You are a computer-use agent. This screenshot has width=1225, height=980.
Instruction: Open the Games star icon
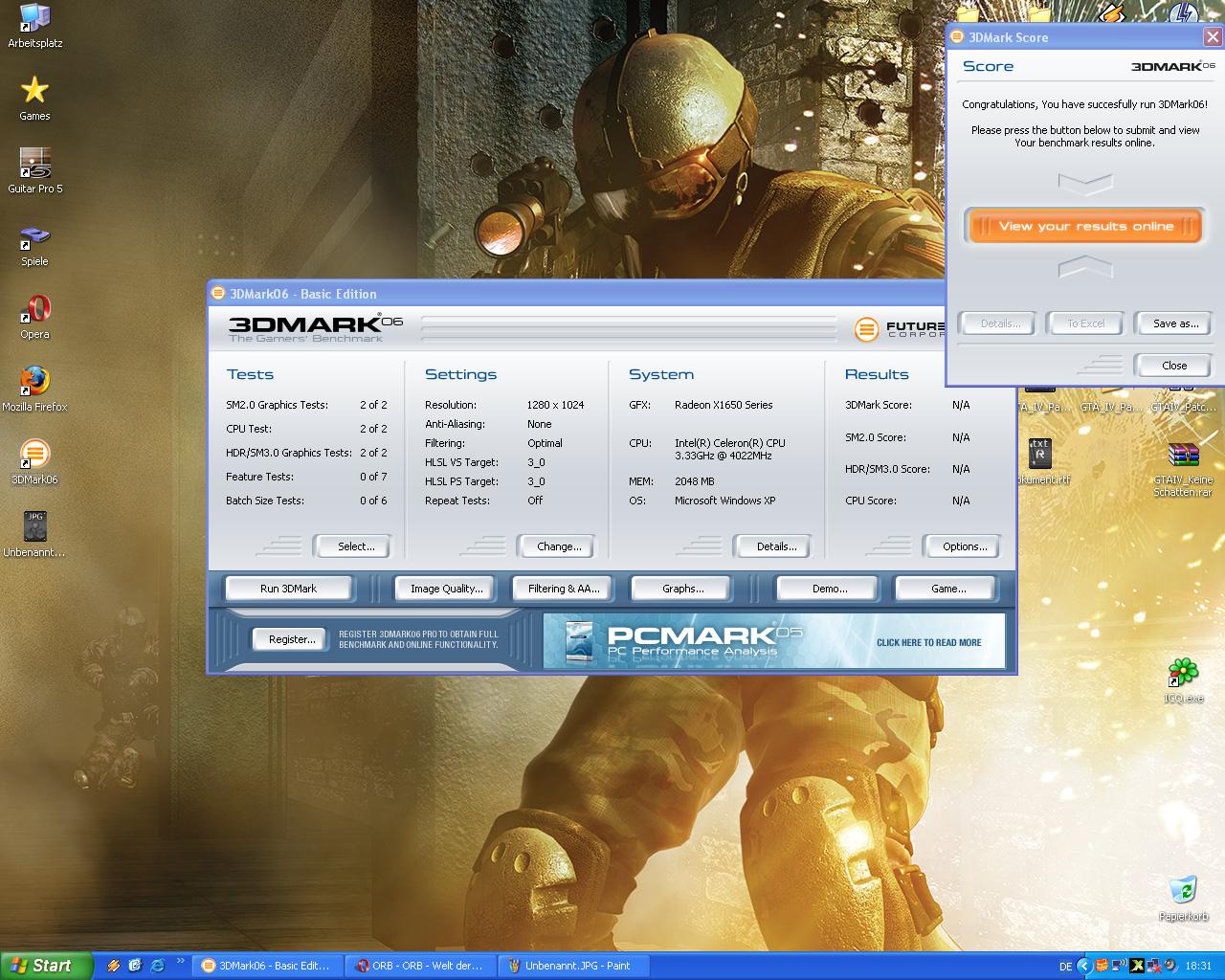34,92
